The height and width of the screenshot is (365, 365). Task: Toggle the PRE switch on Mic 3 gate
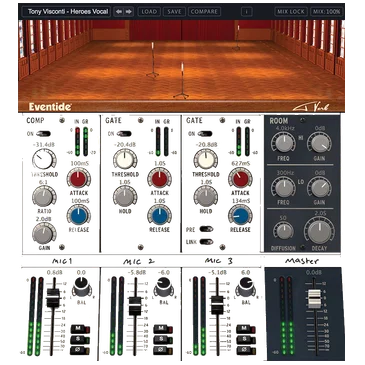click(206, 229)
